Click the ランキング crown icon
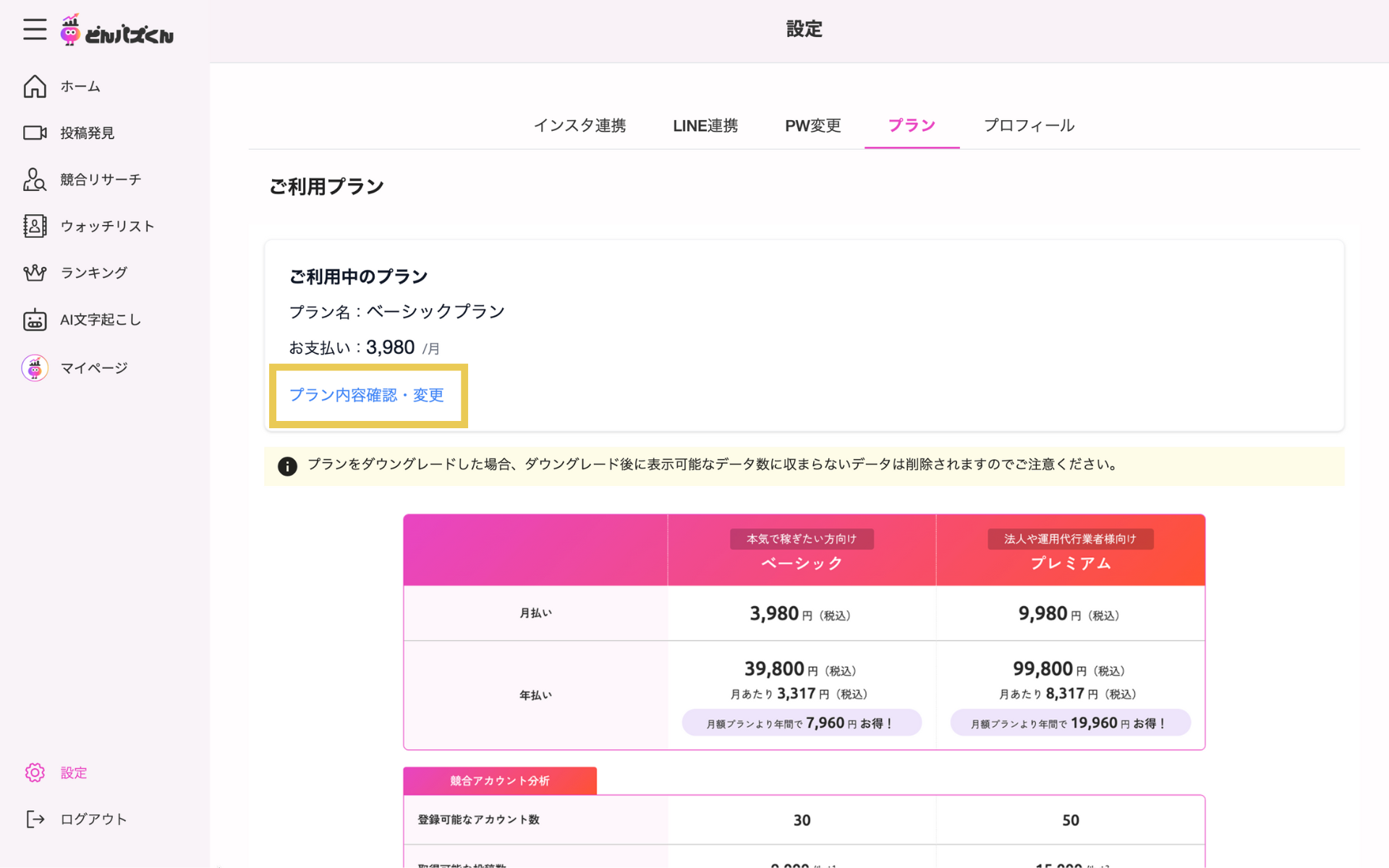The width and height of the screenshot is (1389, 868). tap(34, 273)
